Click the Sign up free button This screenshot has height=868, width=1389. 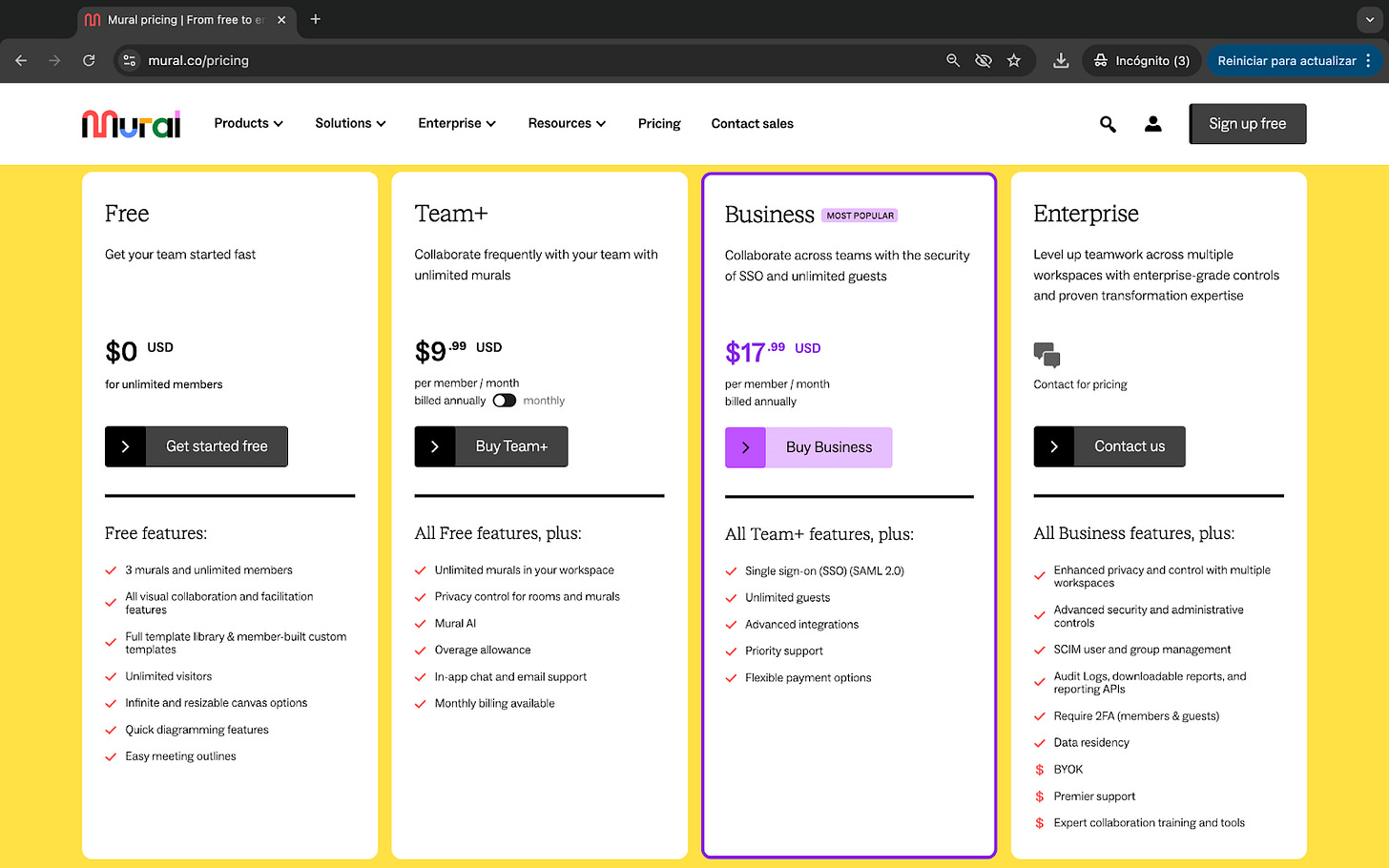(1248, 124)
